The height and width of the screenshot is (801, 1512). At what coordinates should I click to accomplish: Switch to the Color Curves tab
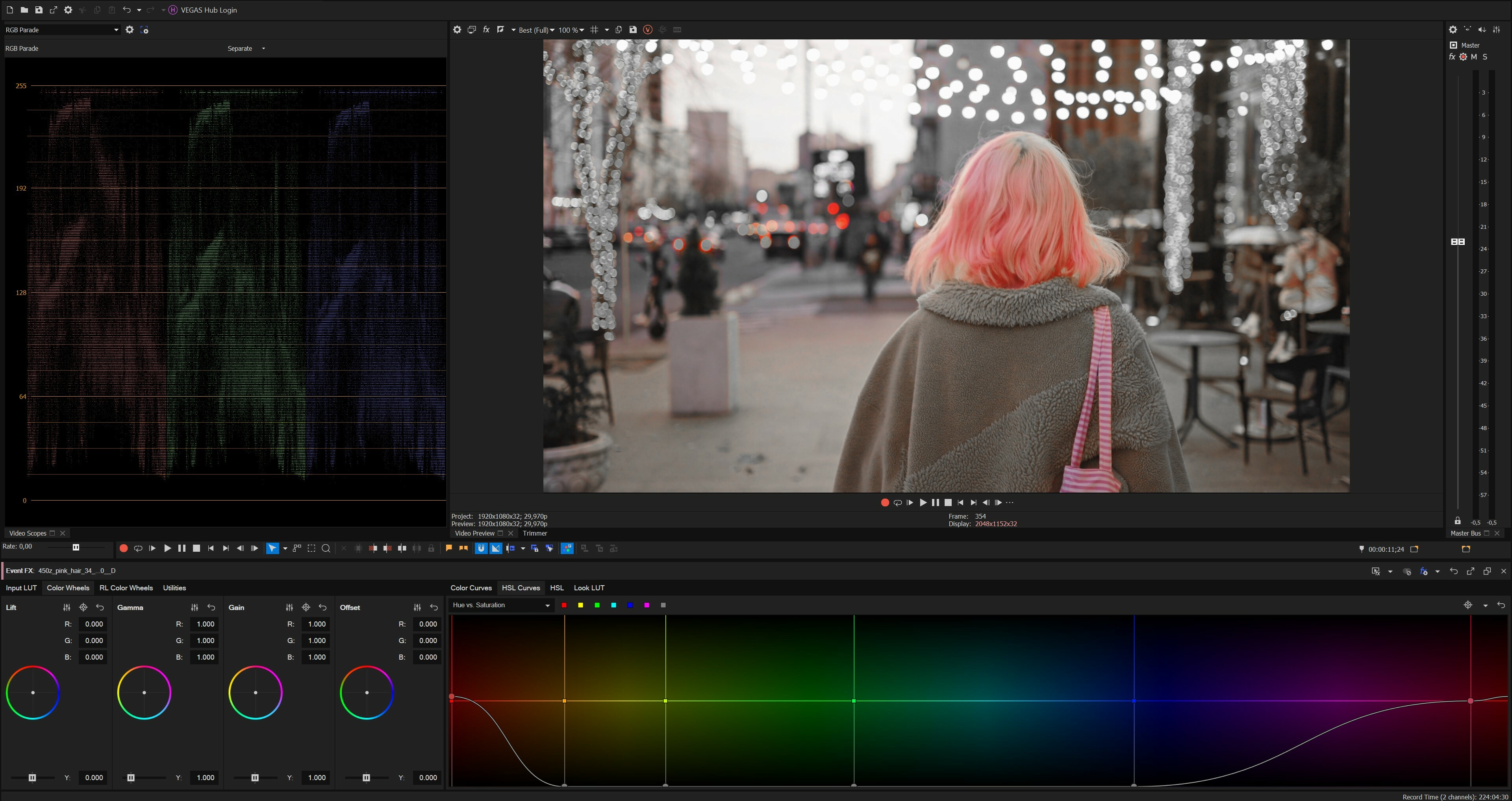pyautogui.click(x=471, y=588)
